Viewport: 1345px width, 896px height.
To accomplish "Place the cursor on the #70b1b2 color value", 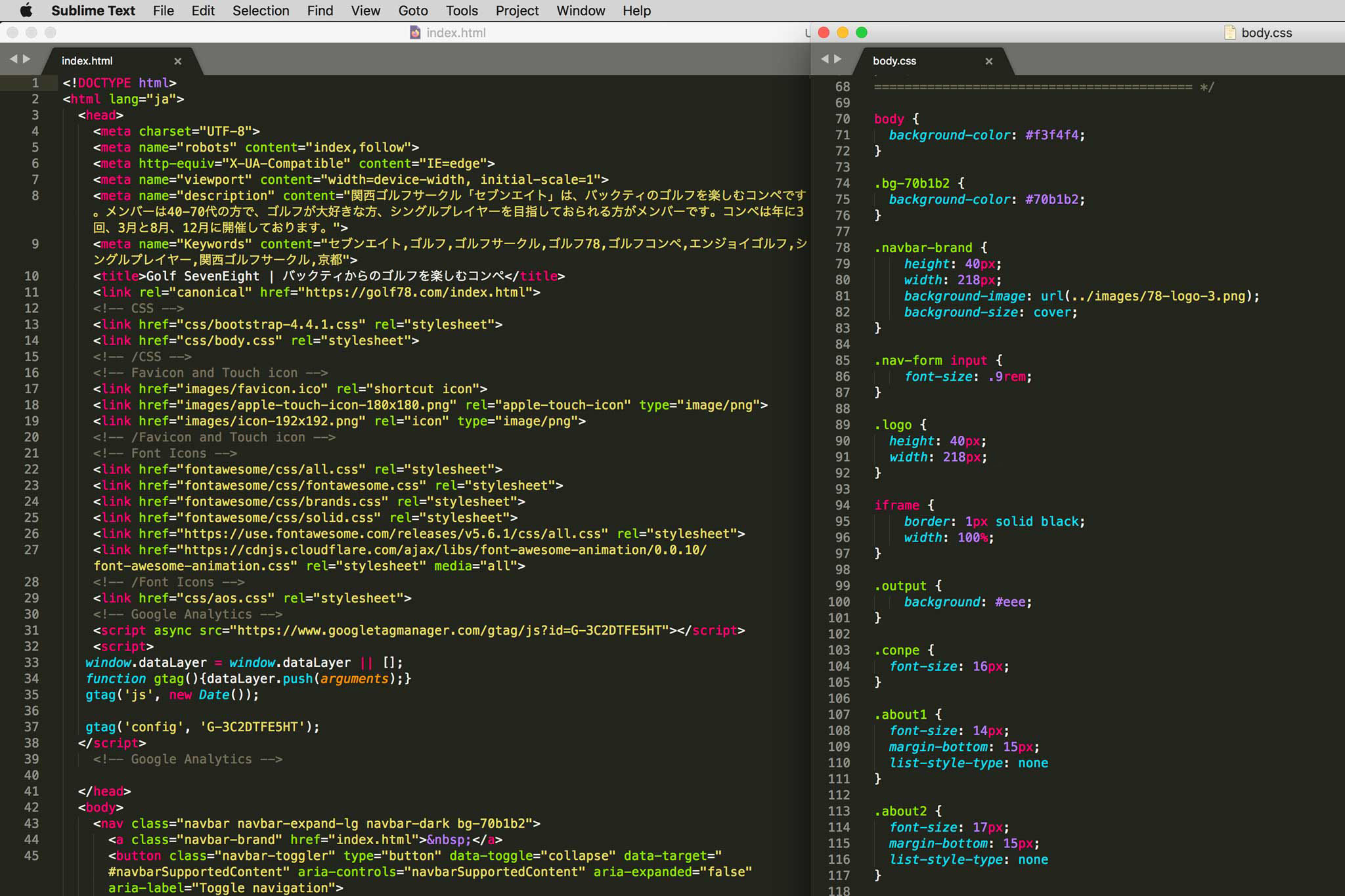I will click(x=1051, y=200).
